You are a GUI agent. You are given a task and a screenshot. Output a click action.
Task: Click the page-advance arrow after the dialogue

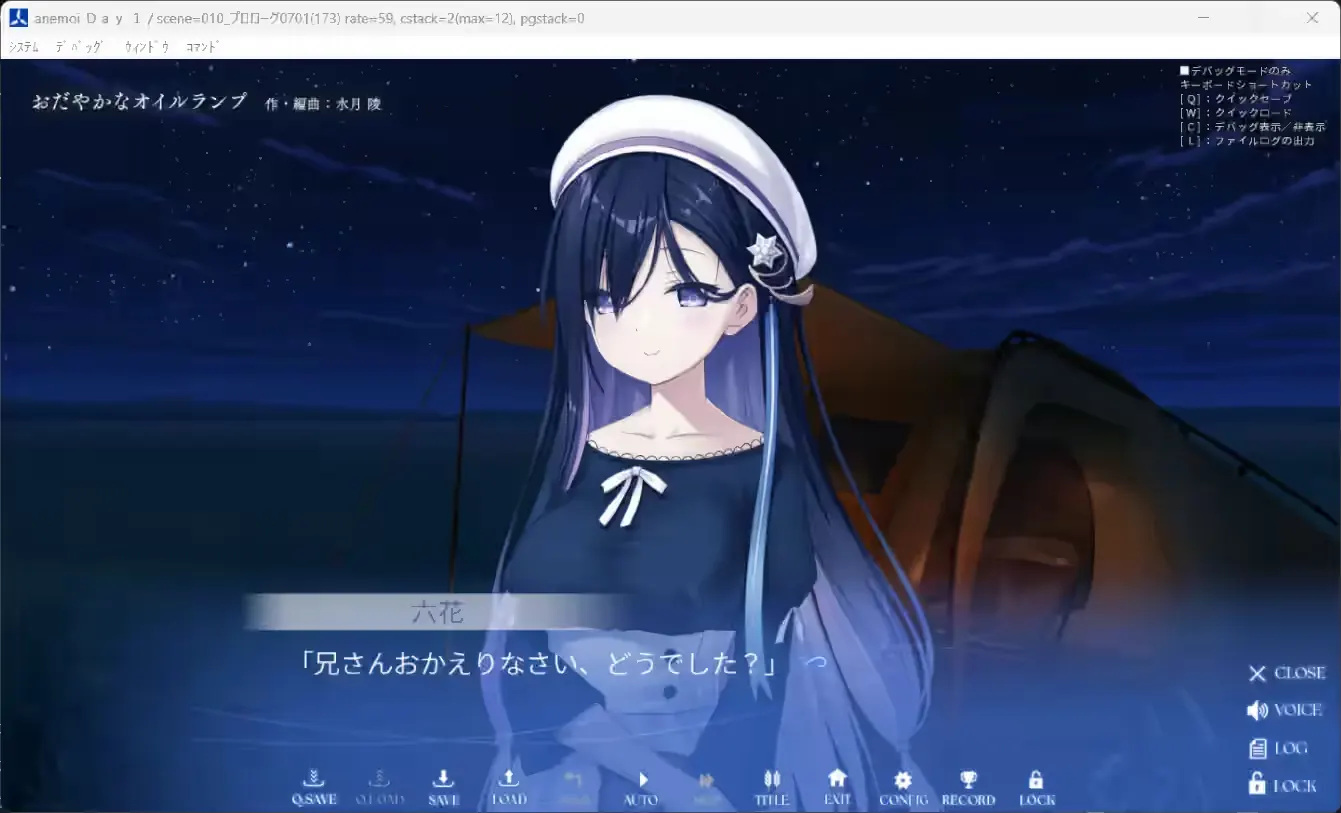[815, 662]
